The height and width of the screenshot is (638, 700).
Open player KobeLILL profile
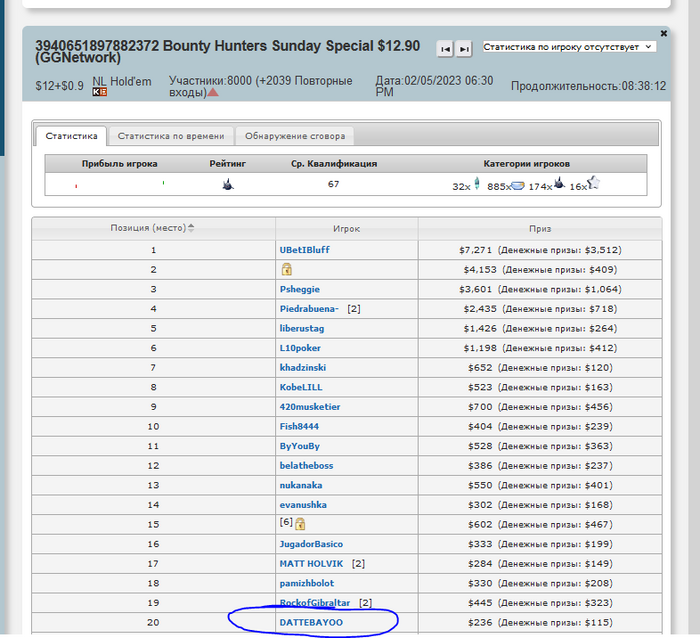coord(301,387)
